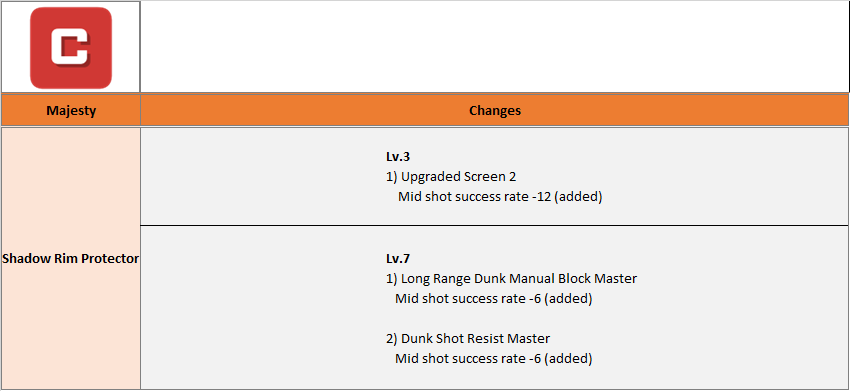Click the word (added) after -12
850x391 pixels.
(x=579, y=196)
